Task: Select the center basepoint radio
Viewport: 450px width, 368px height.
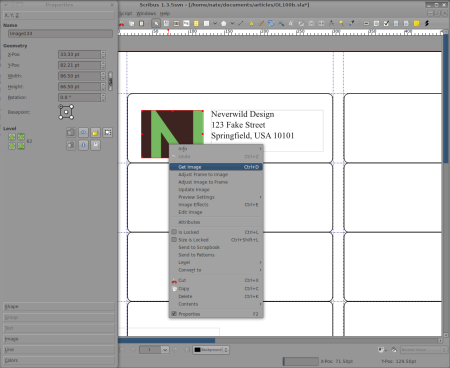Action: click(66, 112)
